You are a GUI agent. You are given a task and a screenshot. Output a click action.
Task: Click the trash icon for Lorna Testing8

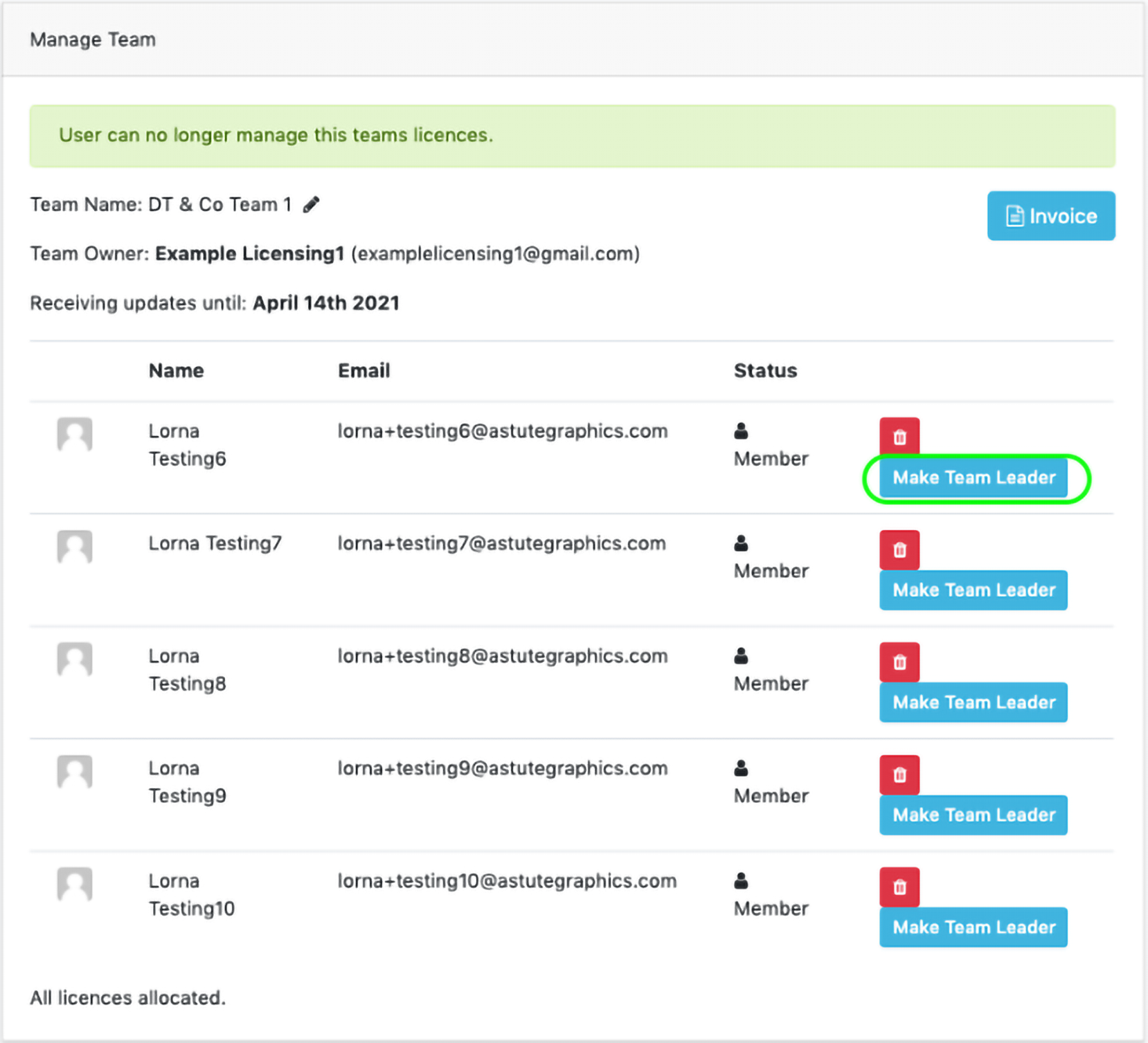point(899,662)
